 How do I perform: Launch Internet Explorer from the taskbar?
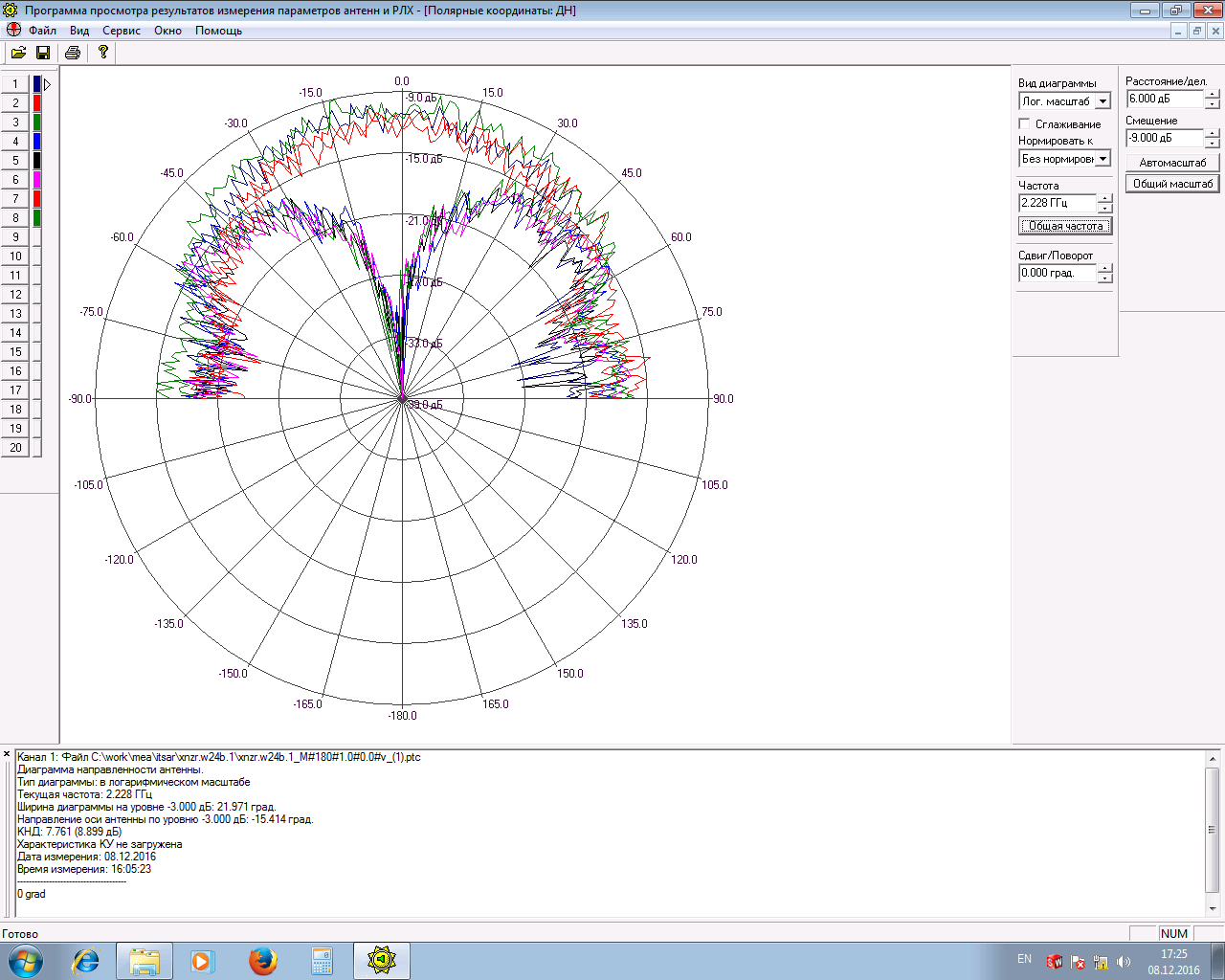tap(86, 960)
